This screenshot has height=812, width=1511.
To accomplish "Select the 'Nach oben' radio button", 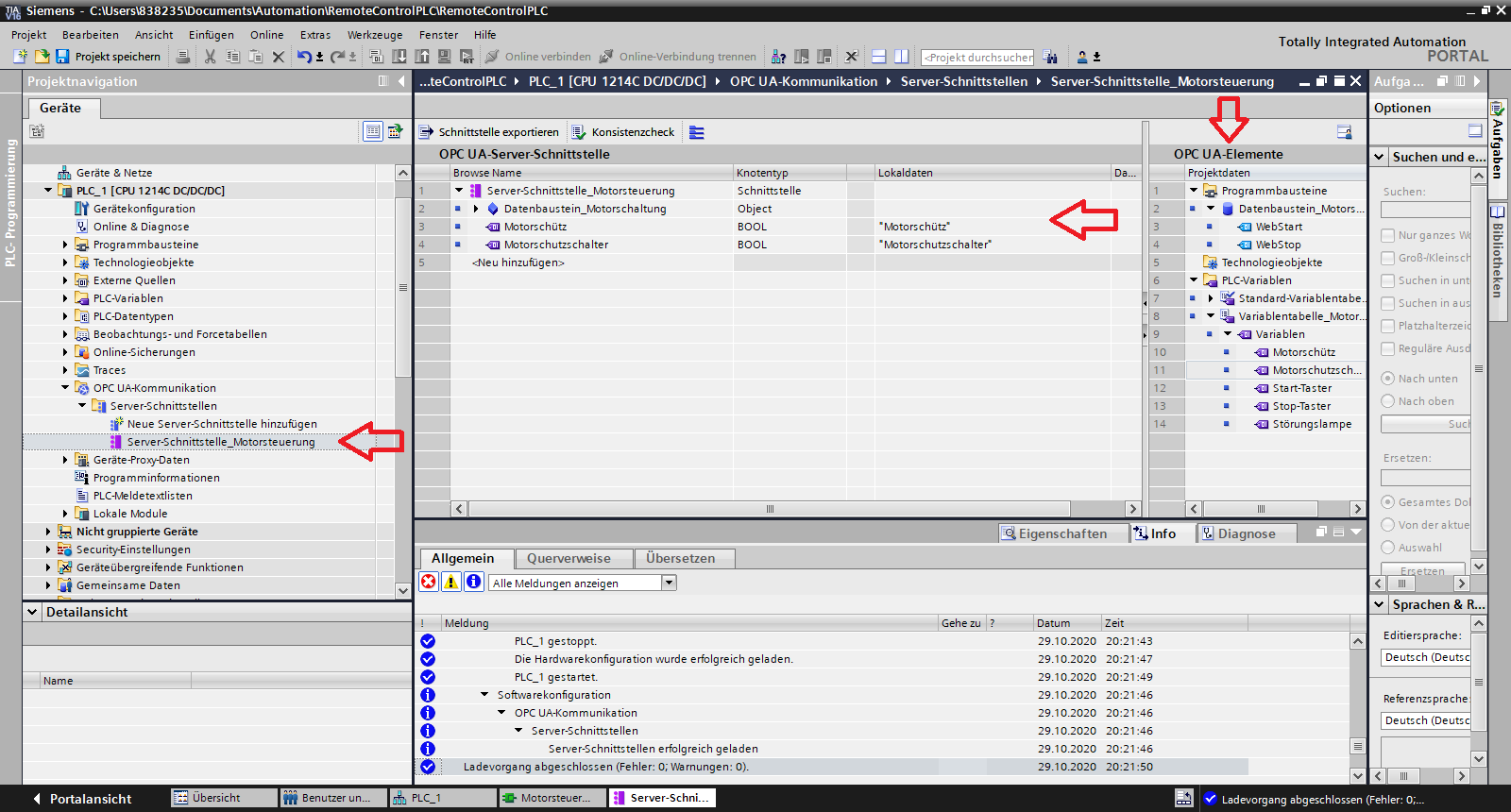I will 1387,401.
